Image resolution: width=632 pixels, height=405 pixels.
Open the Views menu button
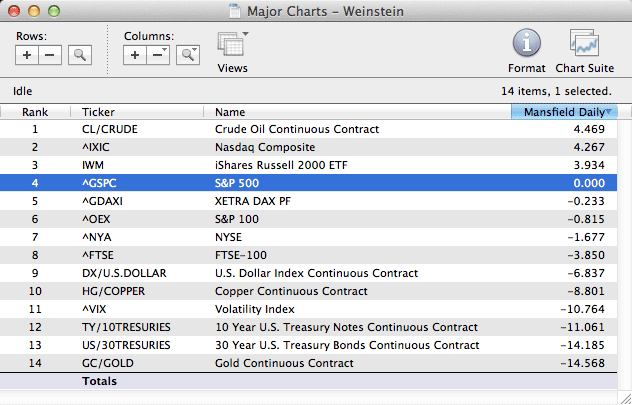click(232, 46)
